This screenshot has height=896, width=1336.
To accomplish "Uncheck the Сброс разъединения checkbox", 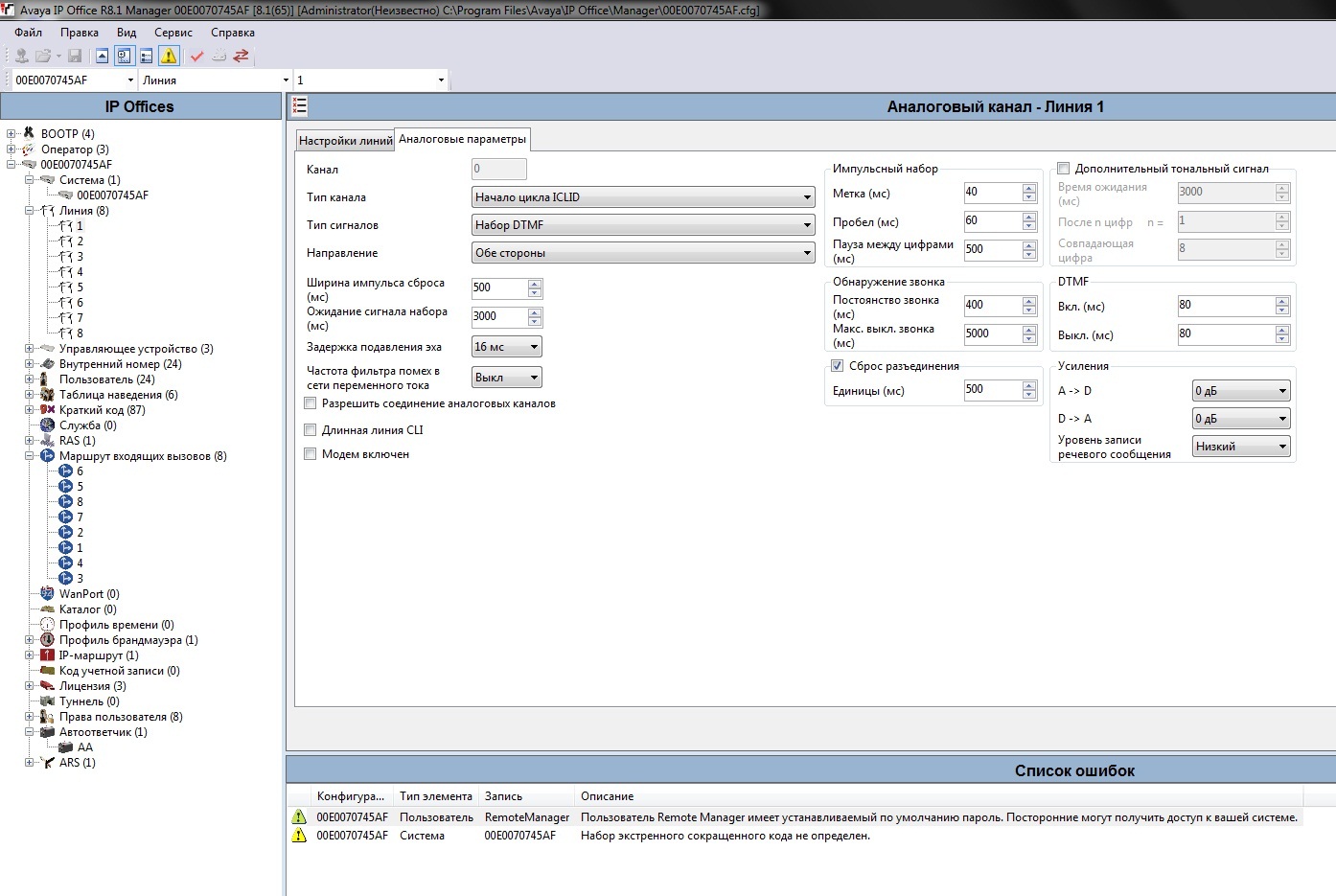I will coord(837,366).
